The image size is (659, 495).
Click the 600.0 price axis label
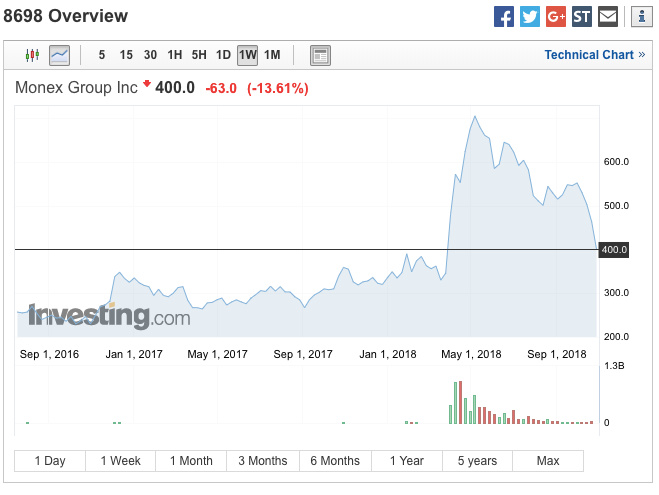point(616,162)
